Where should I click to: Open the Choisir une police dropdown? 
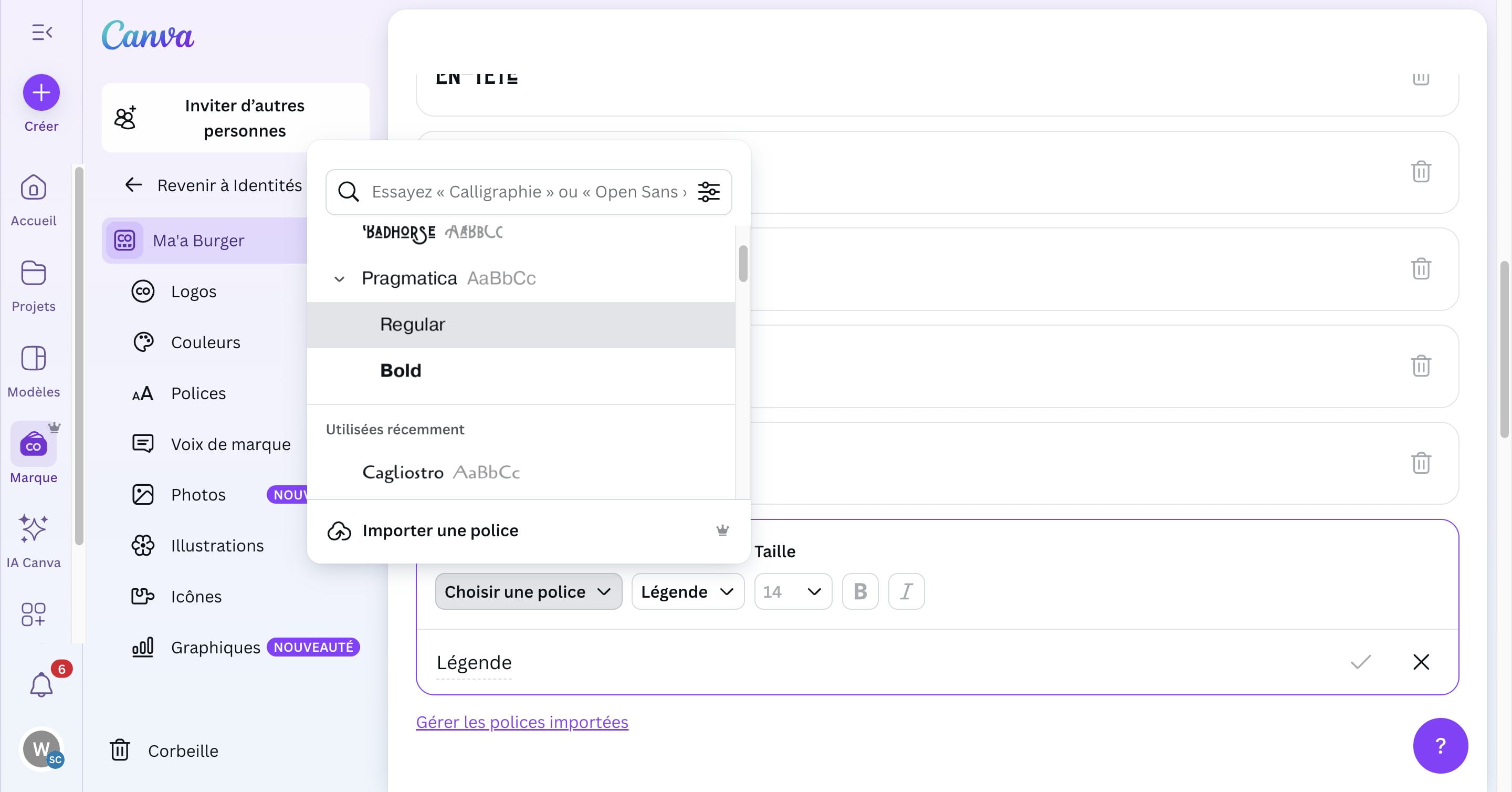528,592
